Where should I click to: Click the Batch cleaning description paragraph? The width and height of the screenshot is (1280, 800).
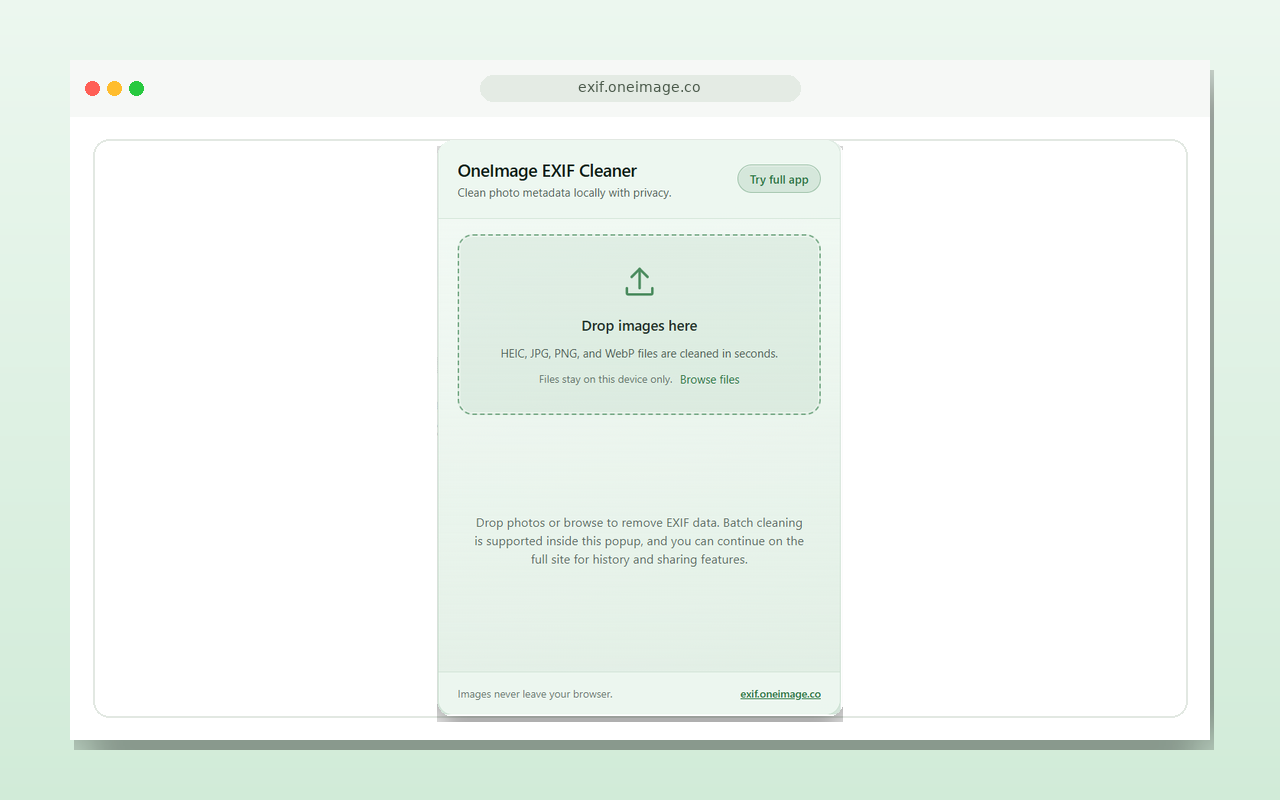tap(639, 541)
